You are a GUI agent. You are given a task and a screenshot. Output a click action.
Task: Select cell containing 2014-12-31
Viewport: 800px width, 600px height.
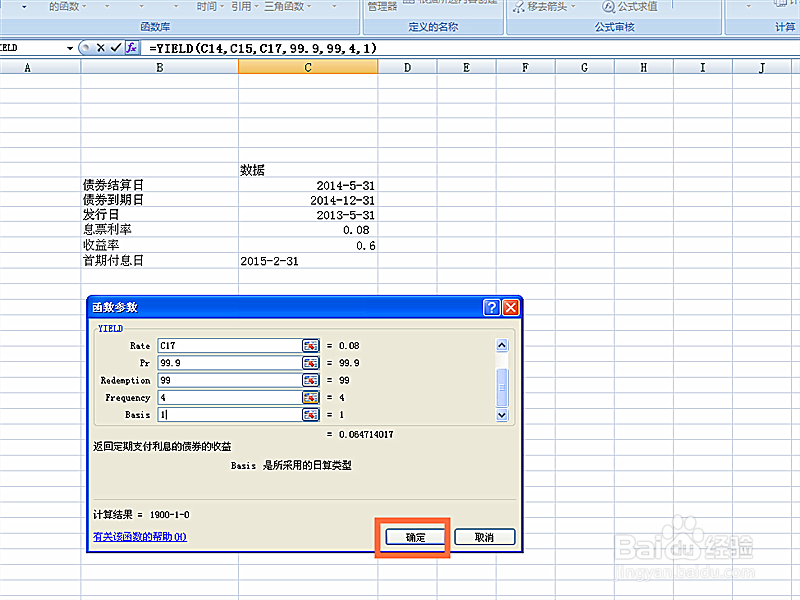click(308, 200)
